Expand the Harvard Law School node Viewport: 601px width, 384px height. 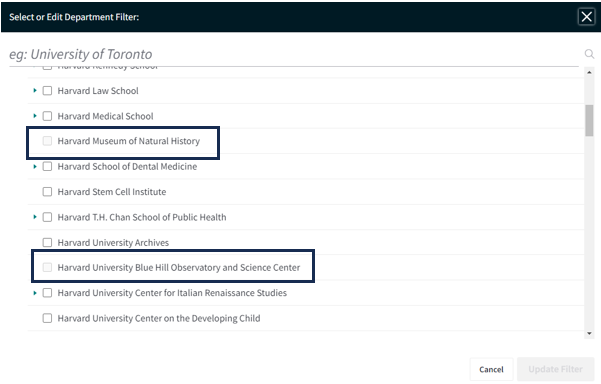pyautogui.click(x=35, y=90)
